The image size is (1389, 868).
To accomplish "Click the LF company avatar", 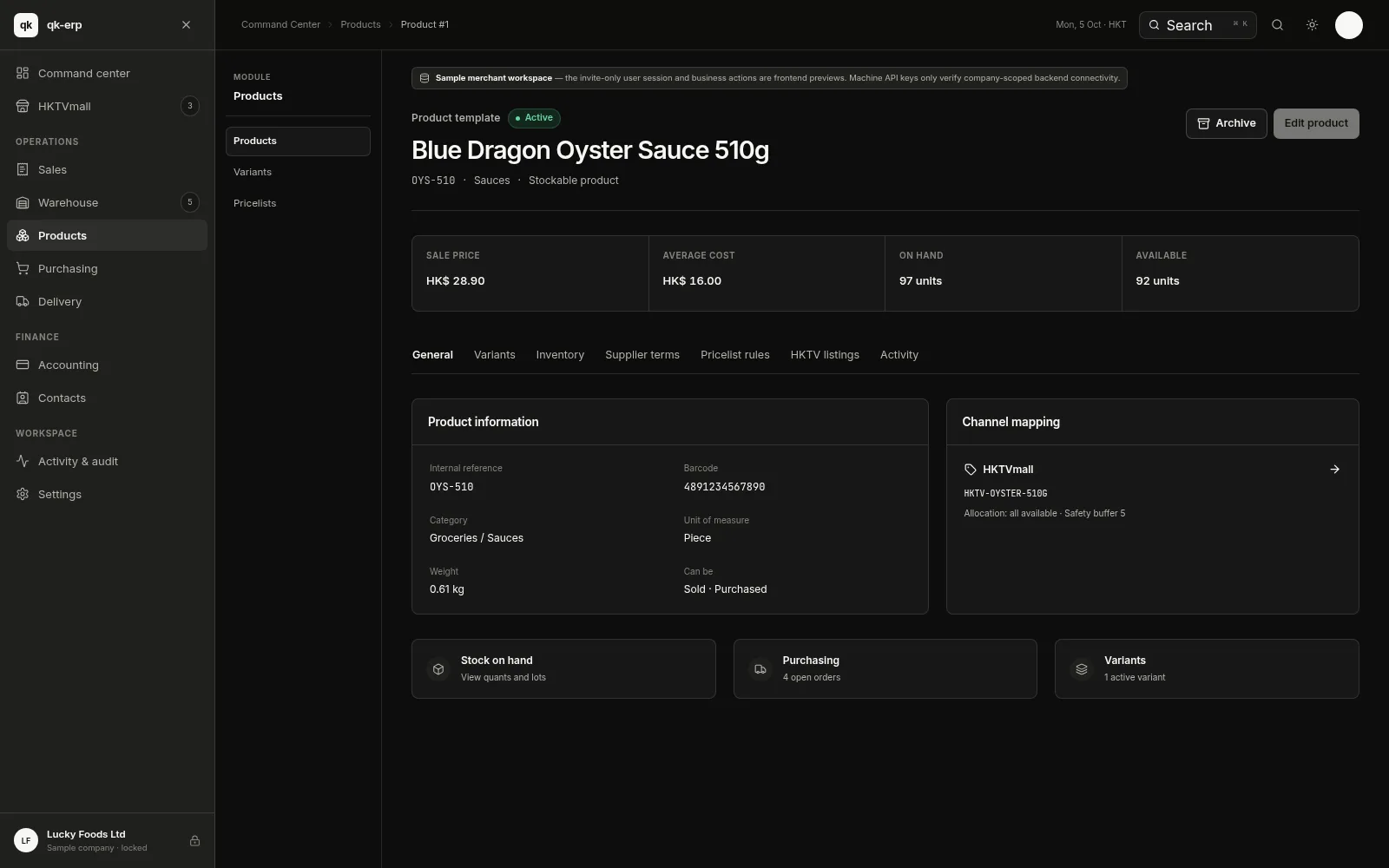I will click(x=26, y=840).
